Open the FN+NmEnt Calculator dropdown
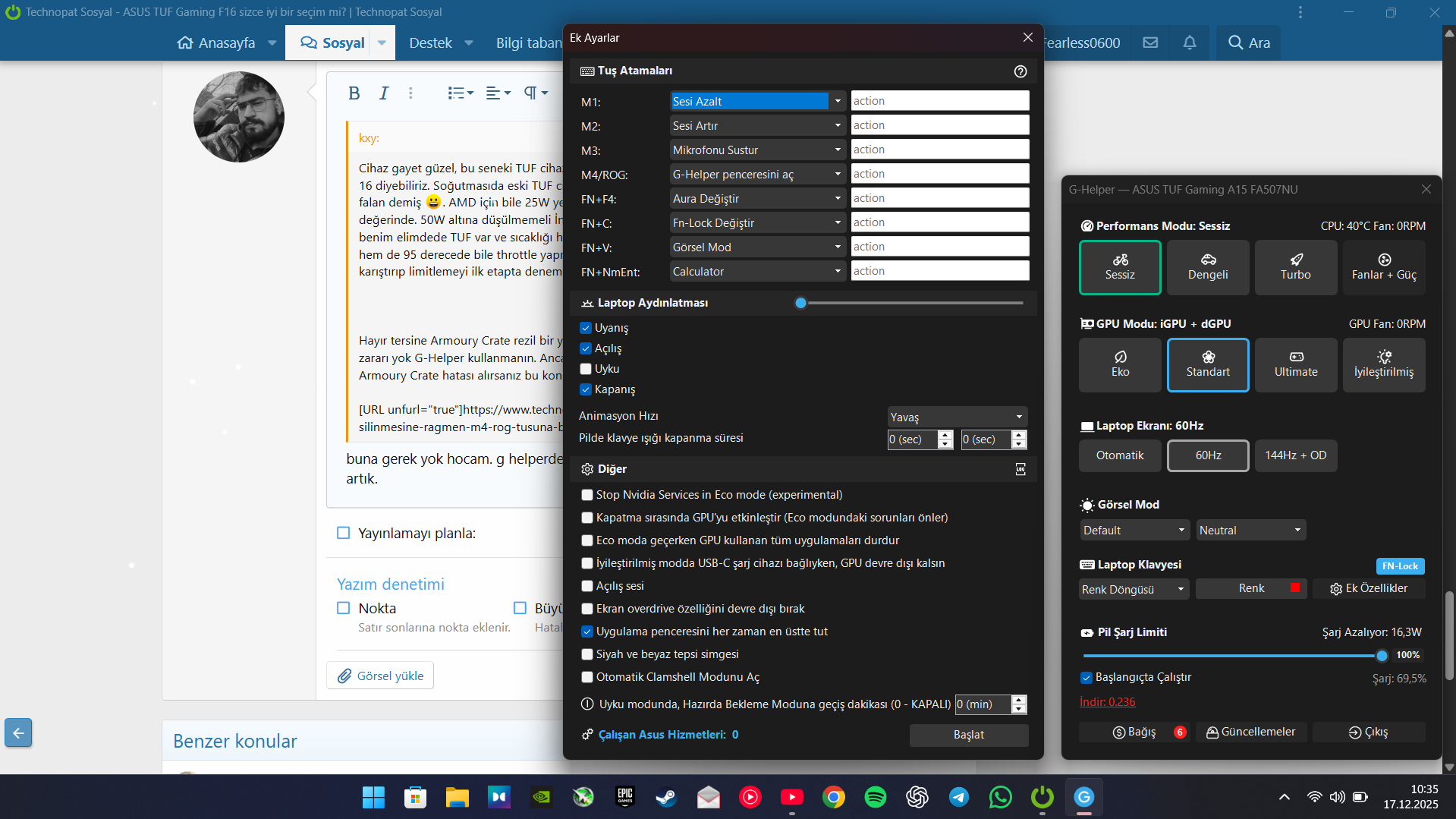1456x819 pixels. [x=757, y=271]
